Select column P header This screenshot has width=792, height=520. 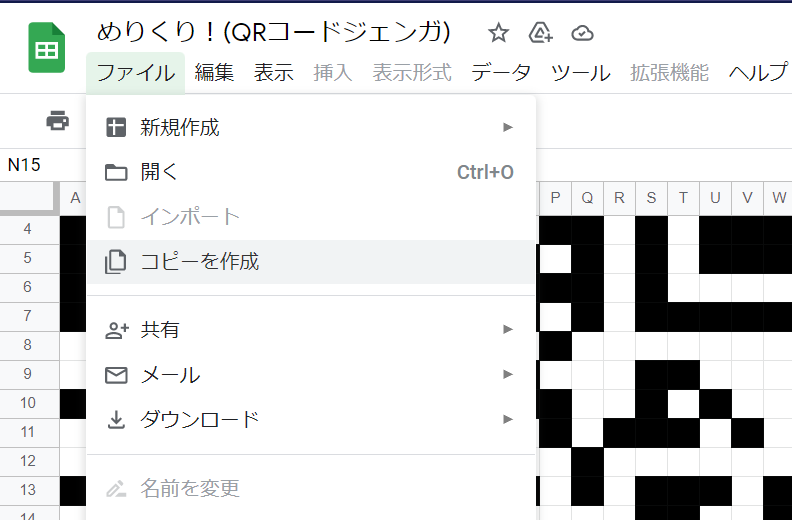[x=555, y=198]
